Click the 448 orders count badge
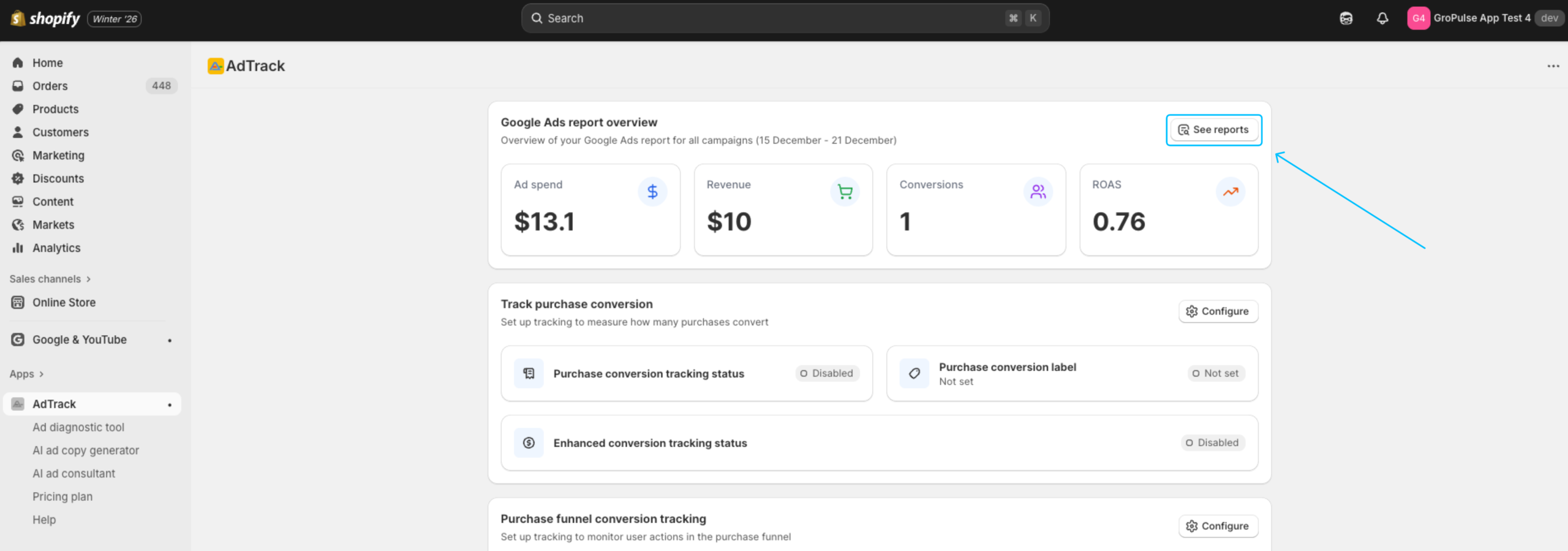The image size is (1568, 551). pos(162,86)
